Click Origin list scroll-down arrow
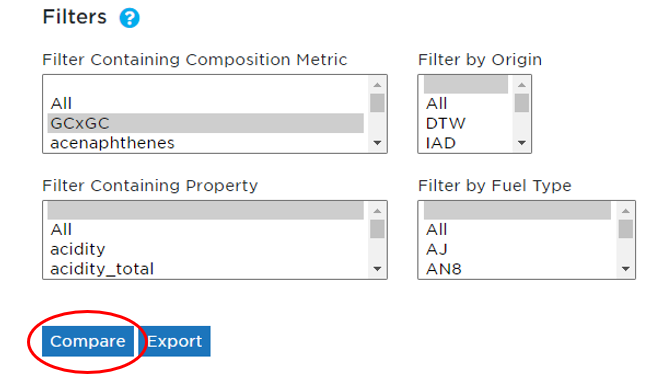 pos(522,143)
